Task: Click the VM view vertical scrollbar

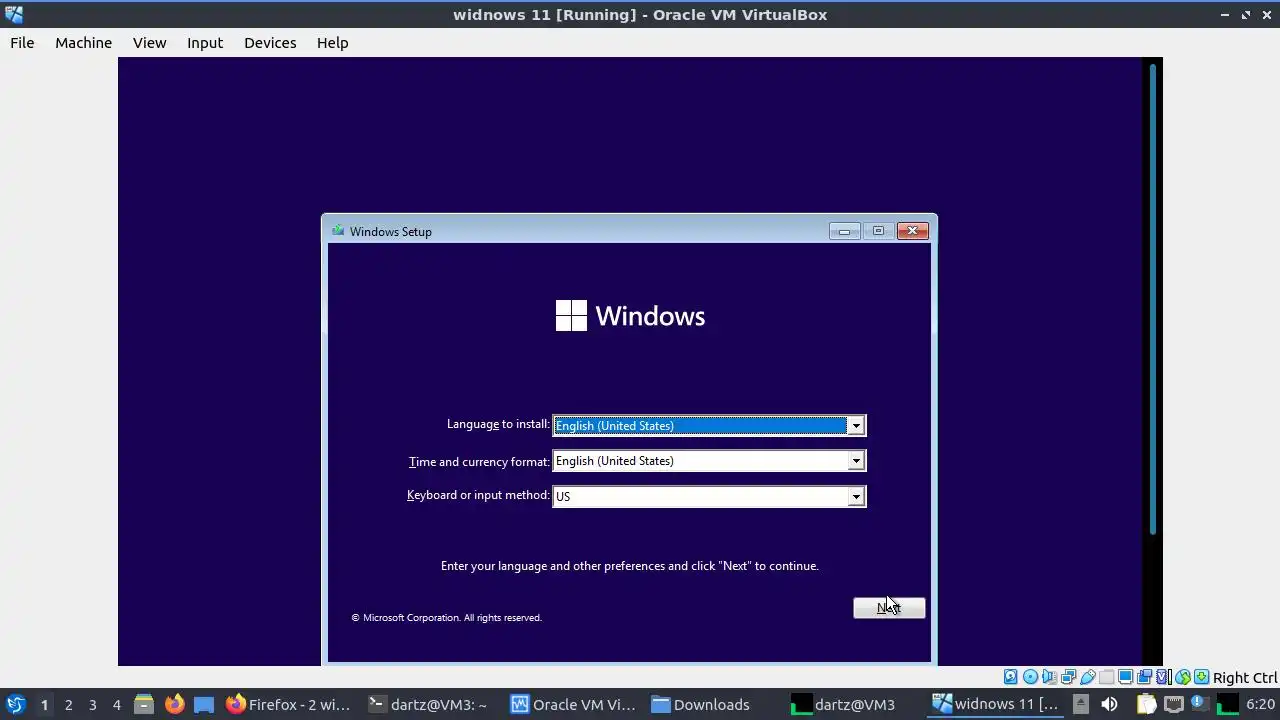Action: pyautogui.click(x=1153, y=300)
